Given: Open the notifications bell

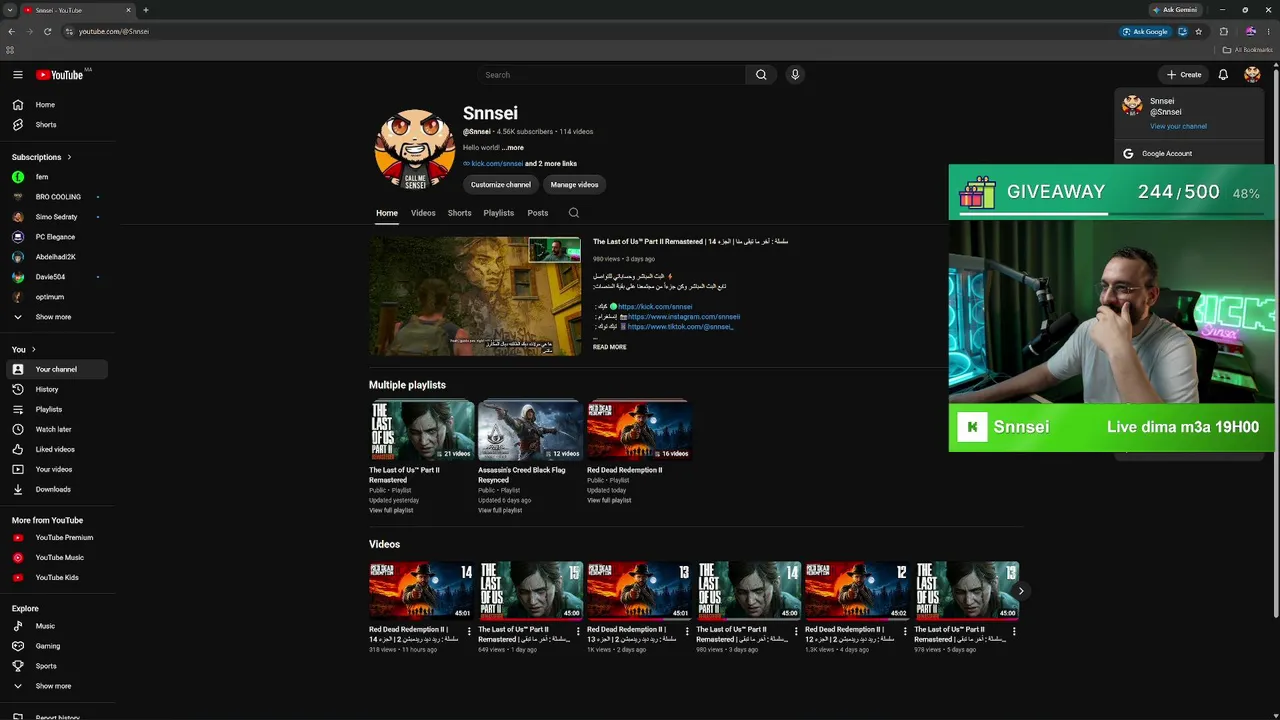Looking at the screenshot, I should coord(1223,75).
